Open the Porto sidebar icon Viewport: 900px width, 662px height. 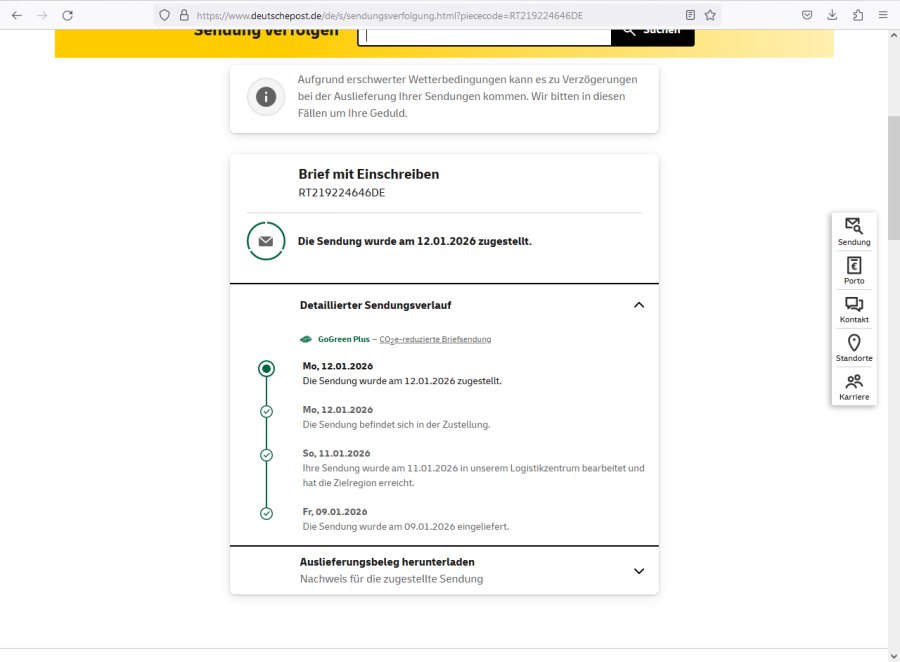click(853, 270)
